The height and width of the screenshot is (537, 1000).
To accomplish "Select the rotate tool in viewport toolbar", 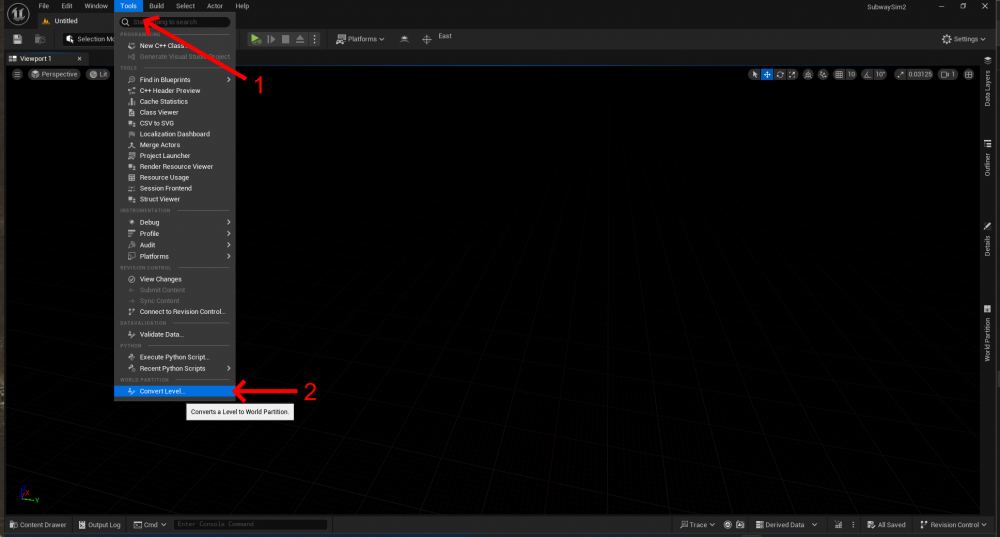I will [x=780, y=74].
